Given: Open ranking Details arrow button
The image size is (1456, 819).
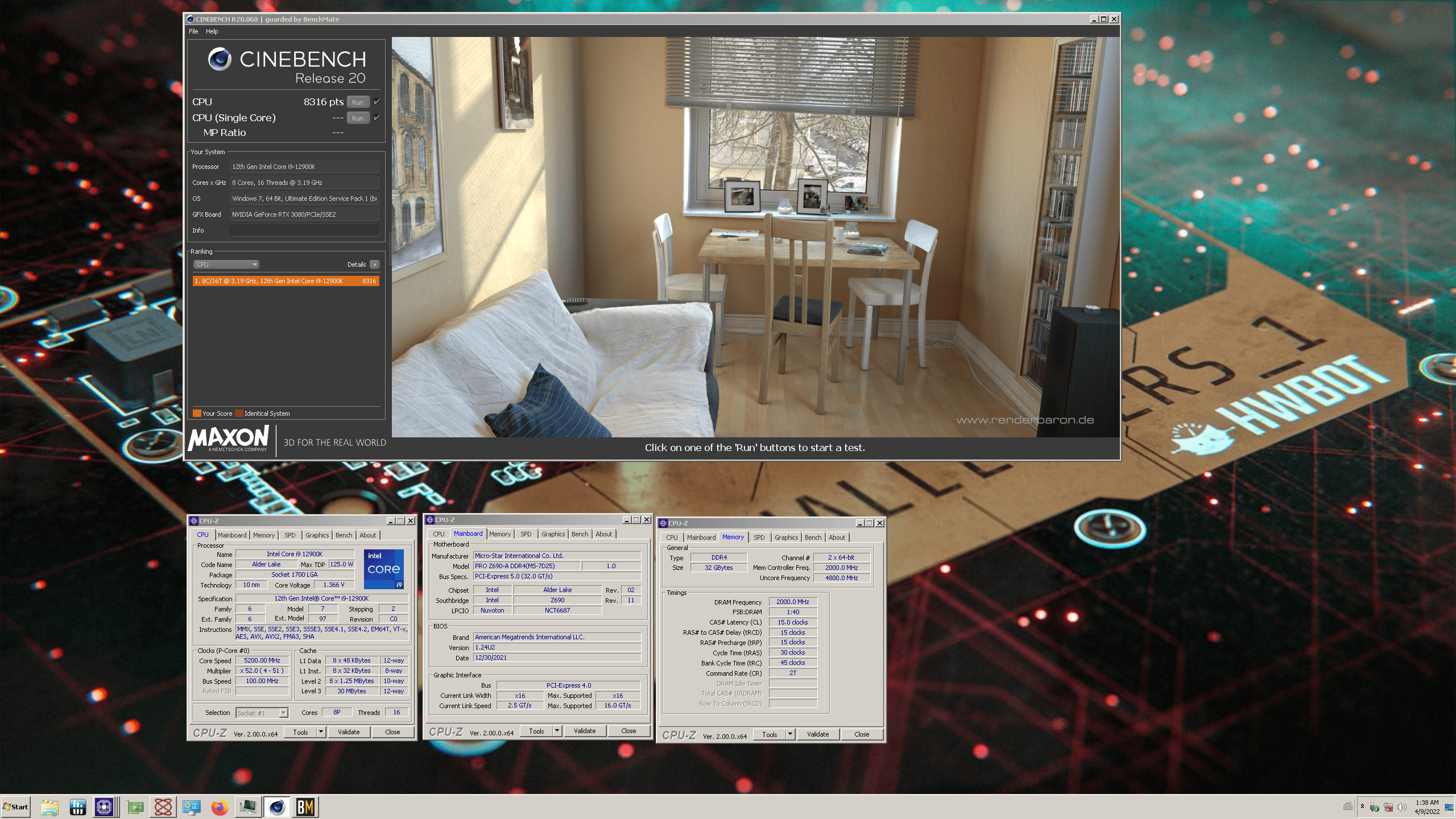Looking at the screenshot, I should [x=375, y=264].
